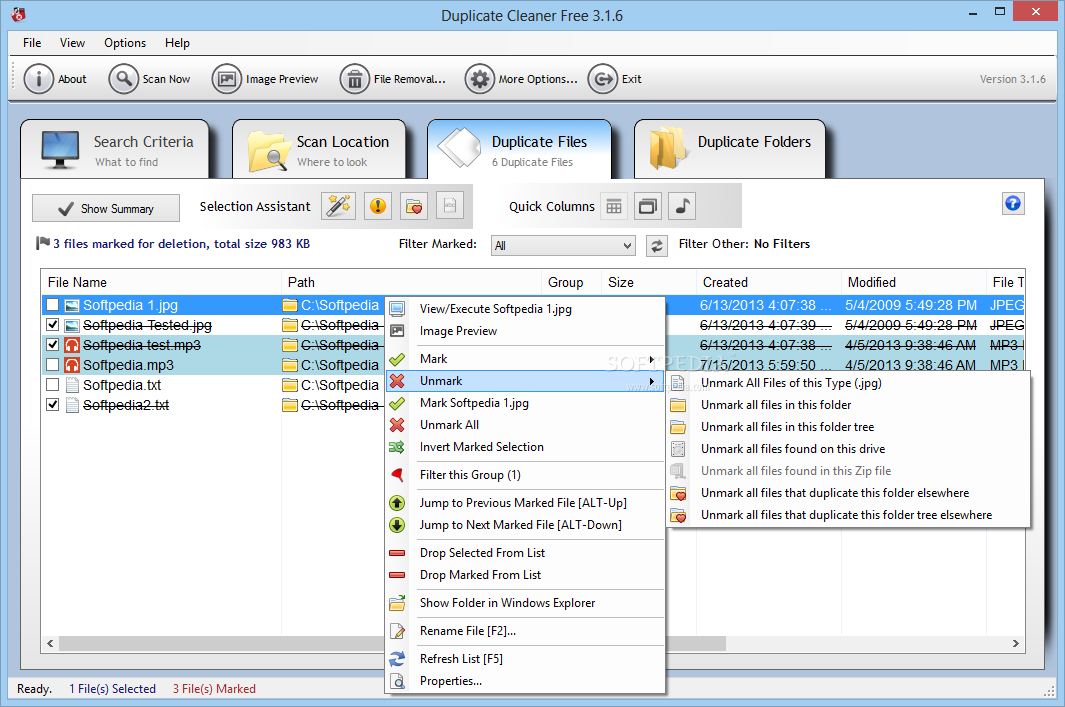
Task: Switch to the Scan Location tab
Action: point(319,149)
